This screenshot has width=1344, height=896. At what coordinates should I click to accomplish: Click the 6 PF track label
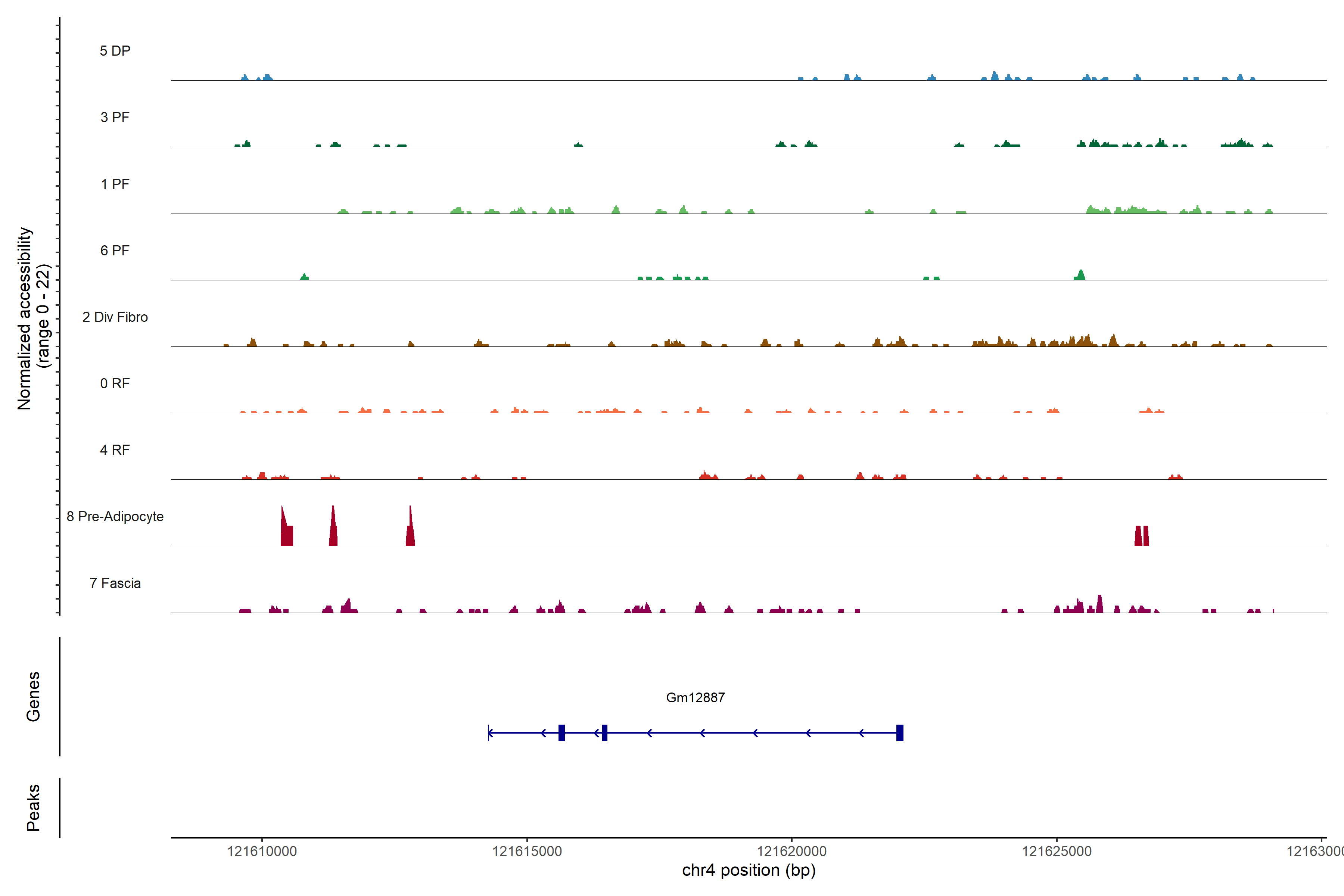click(115, 250)
